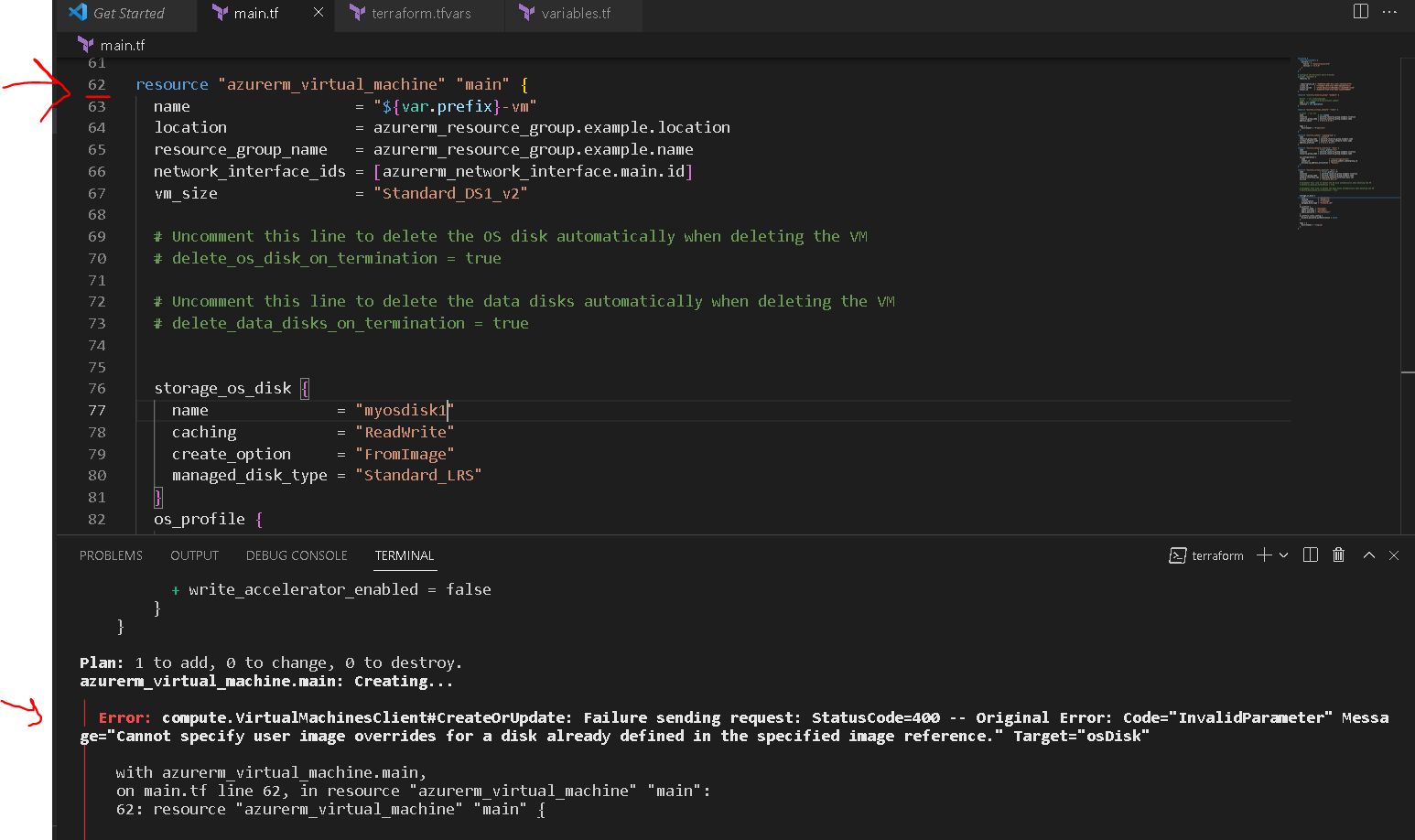The height and width of the screenshot is (840, 1415).
Task: Open editor More Actions menu
Action: pos(1389,12)
